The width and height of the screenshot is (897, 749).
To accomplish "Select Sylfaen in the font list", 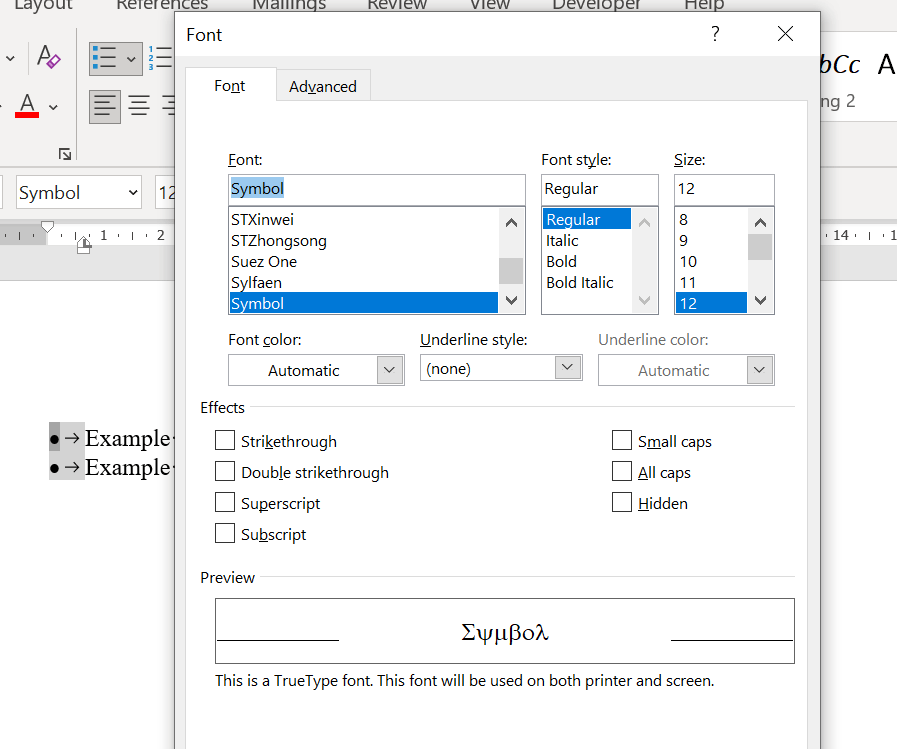I will pyautogui.click(x=364, y=283).
